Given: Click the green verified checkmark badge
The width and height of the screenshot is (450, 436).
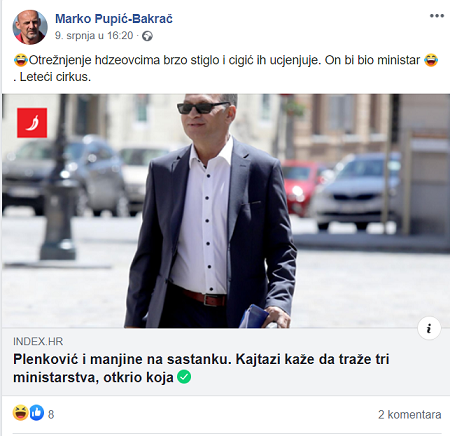Looking at the screenshot, I should (x=184, y=377).
